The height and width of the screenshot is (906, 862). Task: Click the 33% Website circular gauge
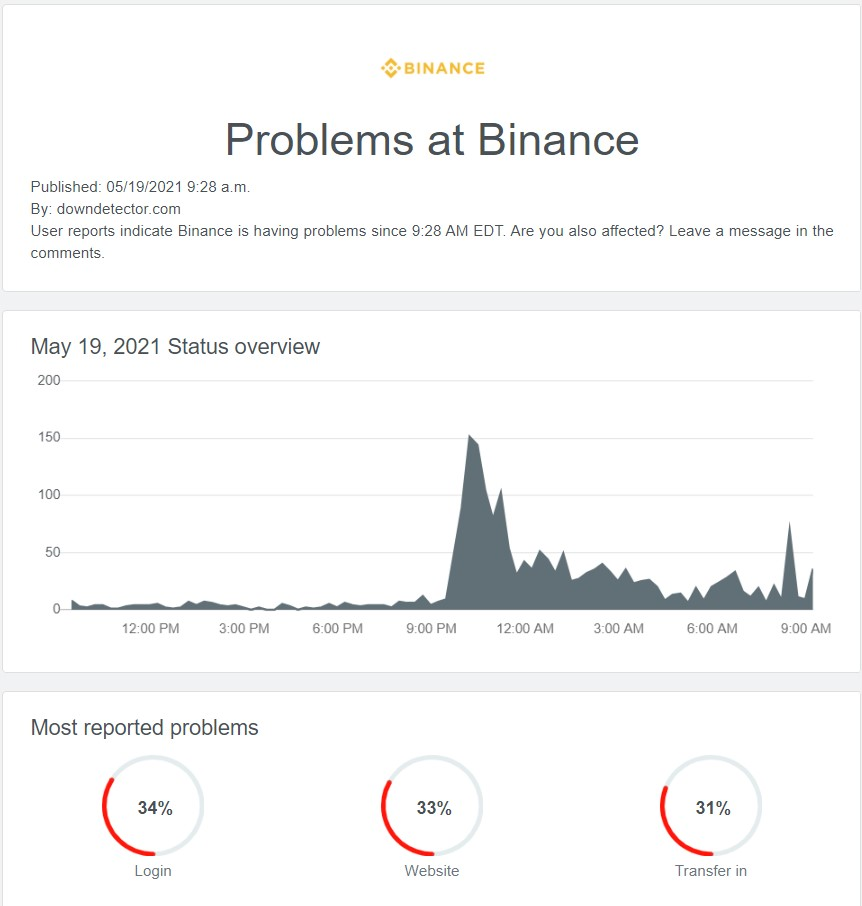click(432, 807)
